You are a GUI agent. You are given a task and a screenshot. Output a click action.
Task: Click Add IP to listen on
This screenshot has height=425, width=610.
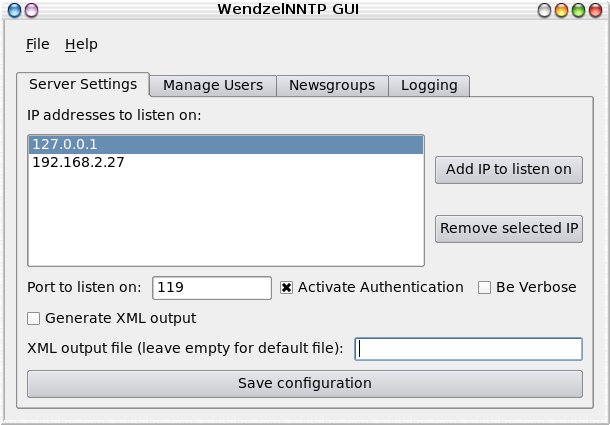click(508, 170)
